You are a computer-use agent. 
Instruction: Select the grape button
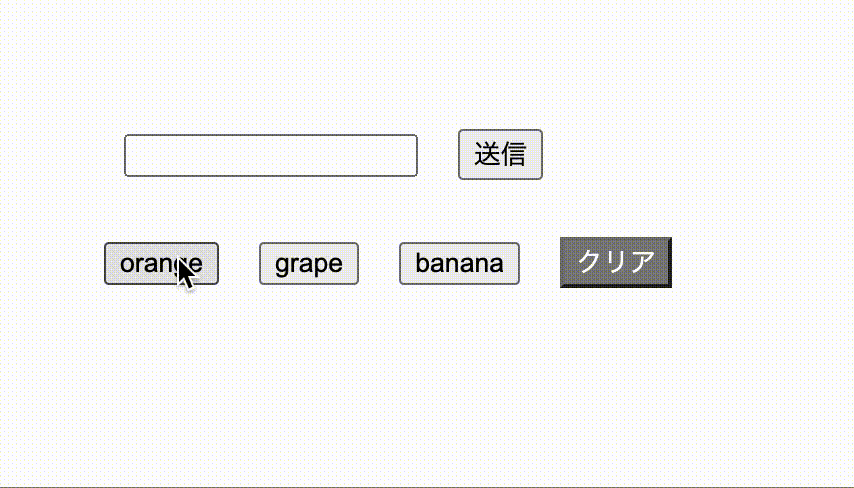[x=309, y=264]
